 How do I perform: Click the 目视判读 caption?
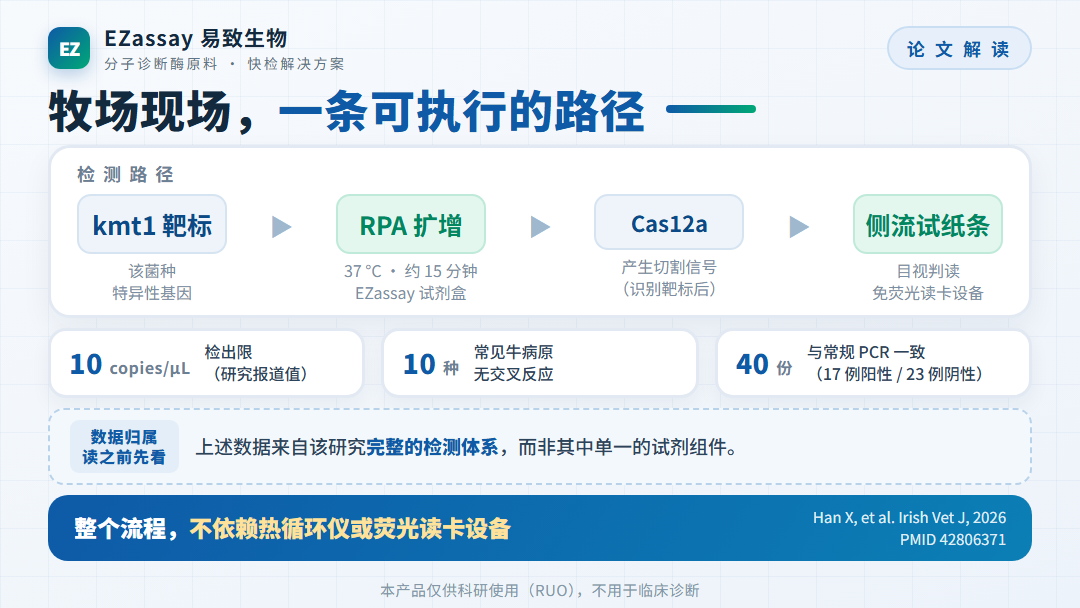pos(928,271)
